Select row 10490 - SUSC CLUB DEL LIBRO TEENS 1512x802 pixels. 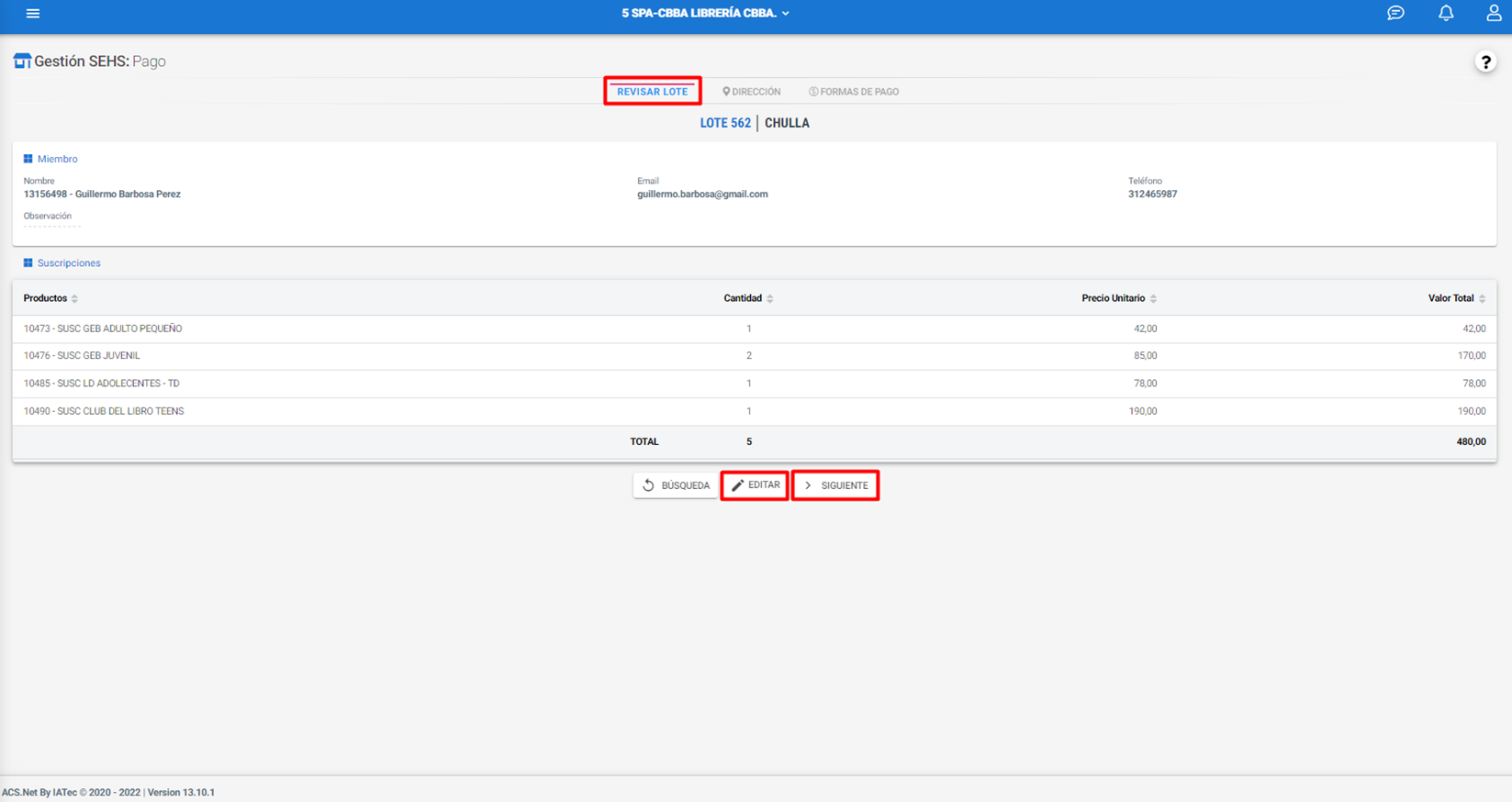755,411
